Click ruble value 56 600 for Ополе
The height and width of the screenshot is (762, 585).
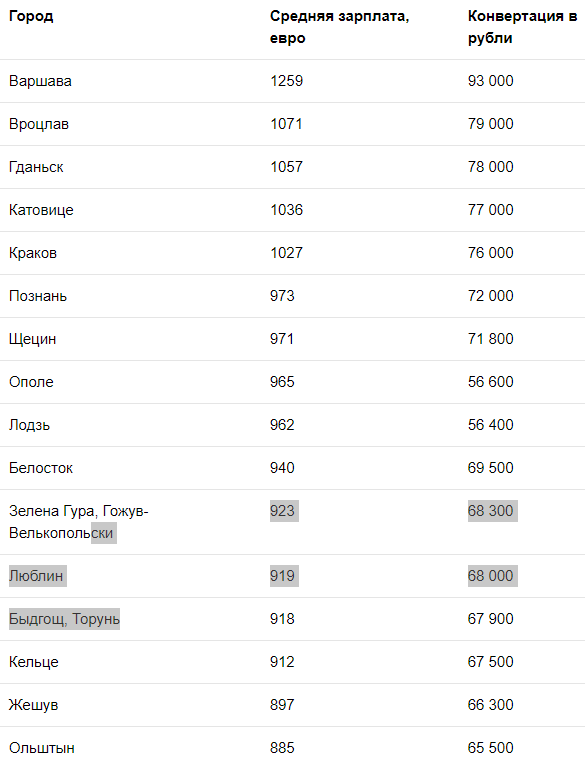click(490, 382)
